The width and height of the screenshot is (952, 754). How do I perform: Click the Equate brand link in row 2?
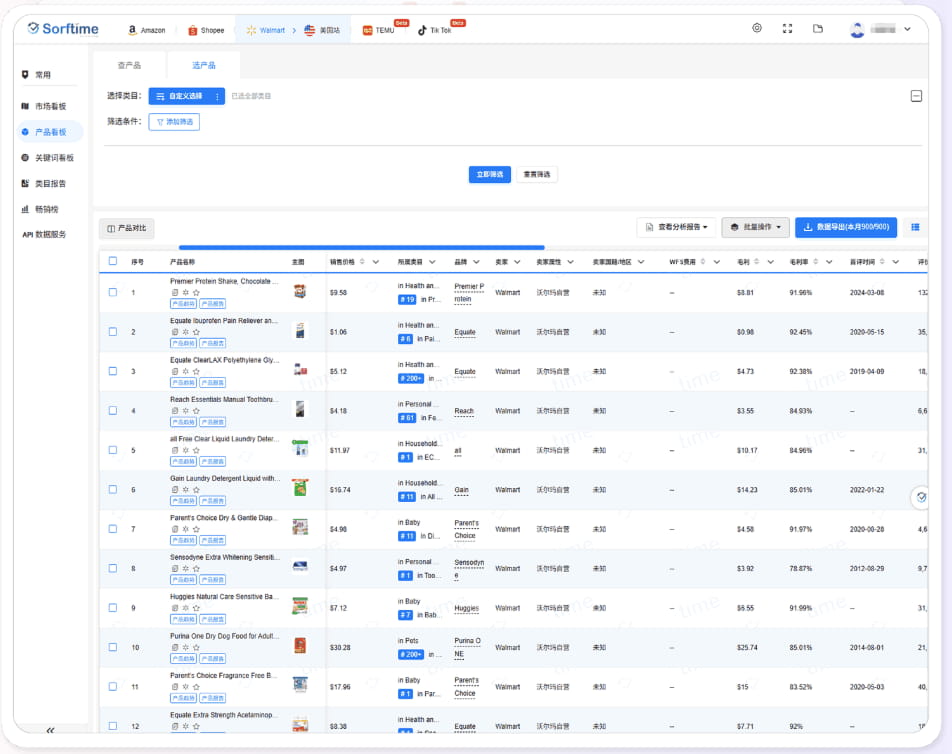465,332
